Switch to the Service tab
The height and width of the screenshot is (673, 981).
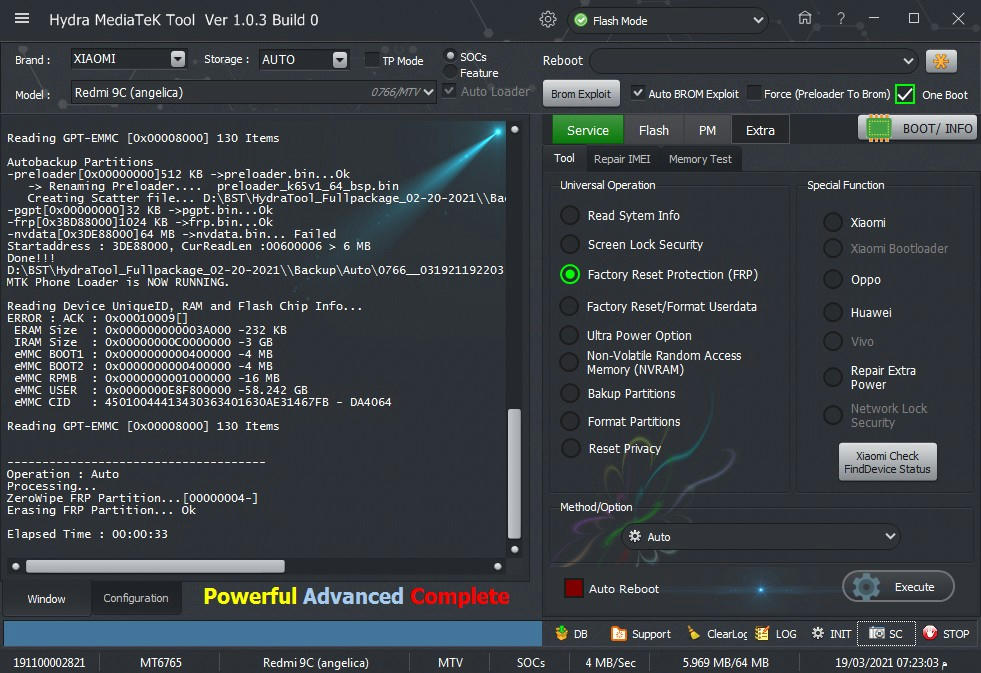[x=587, y=130]
